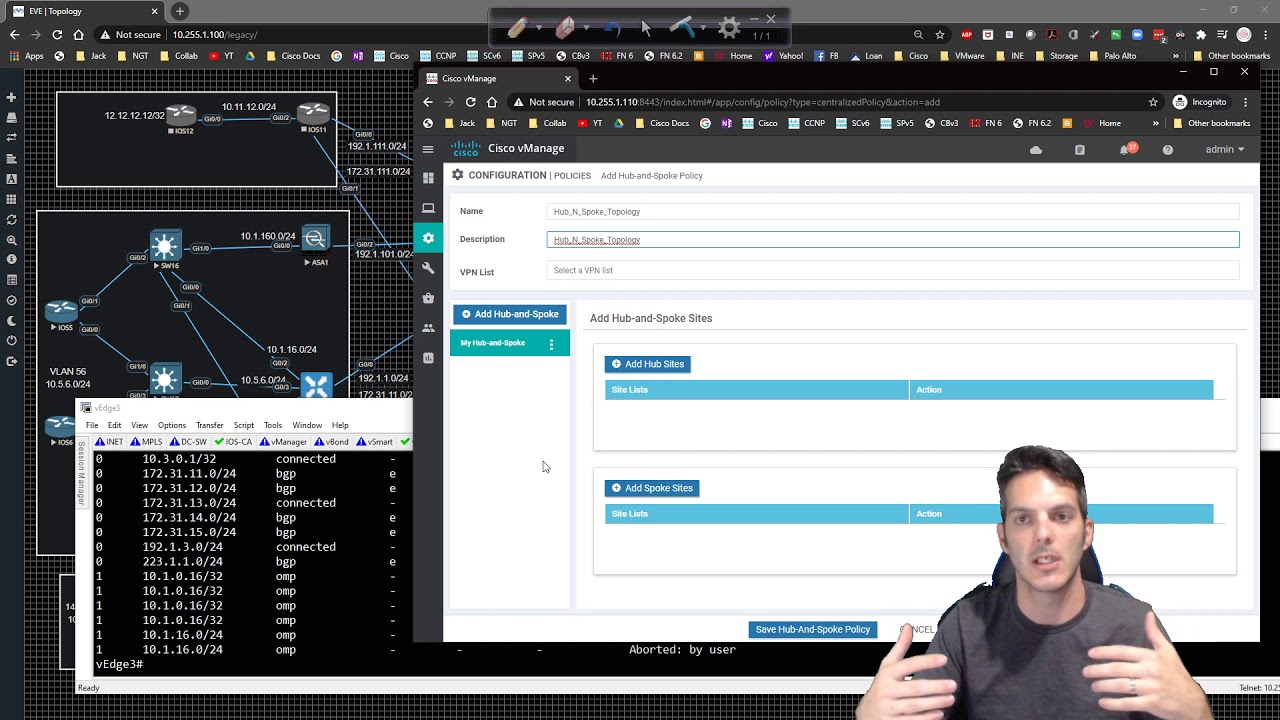The width and height of the screenshot is (1280, 720).
Task: Open Edit menu in vEdge3 terminal
Action: (x=115, y=425)
